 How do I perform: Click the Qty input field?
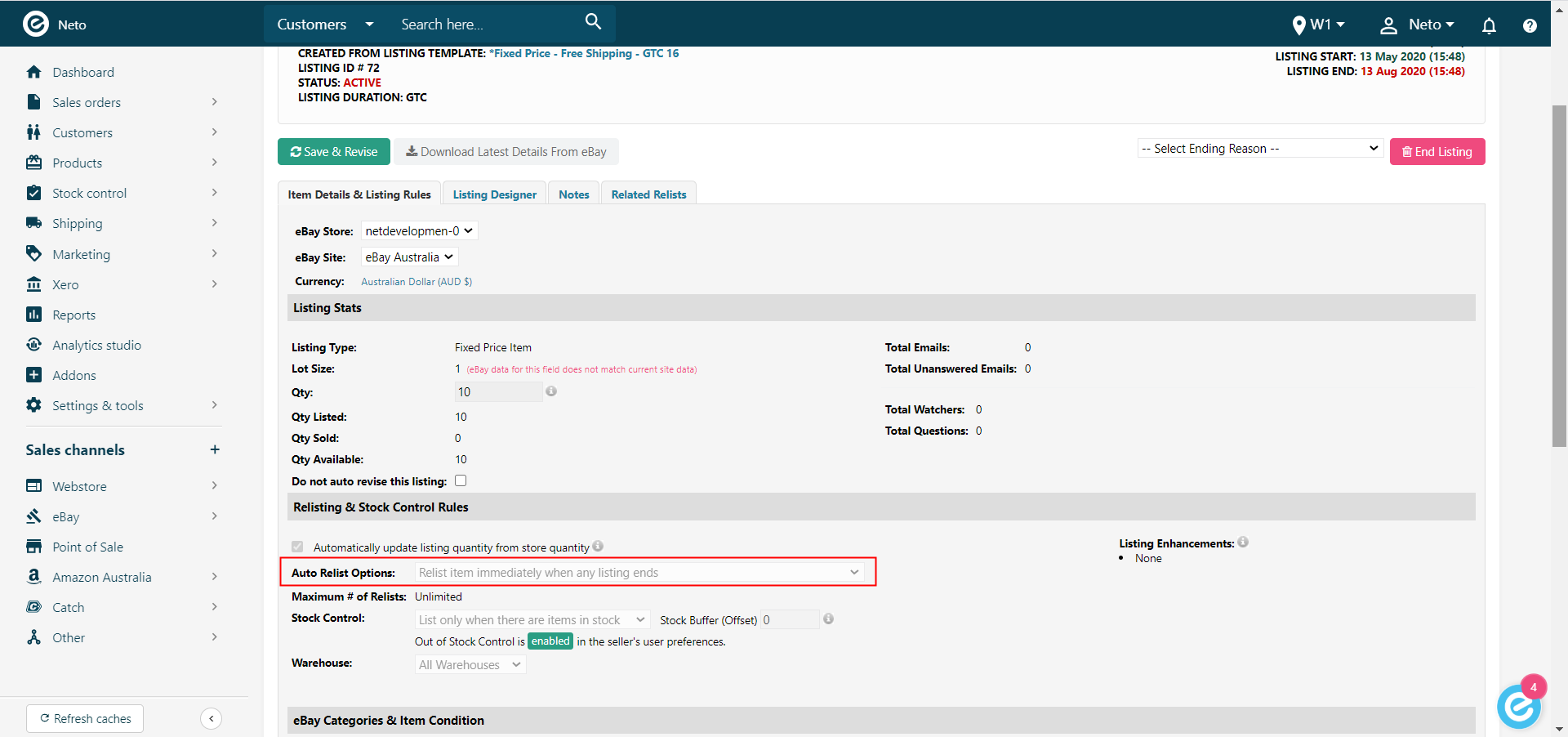click(498, 391)
